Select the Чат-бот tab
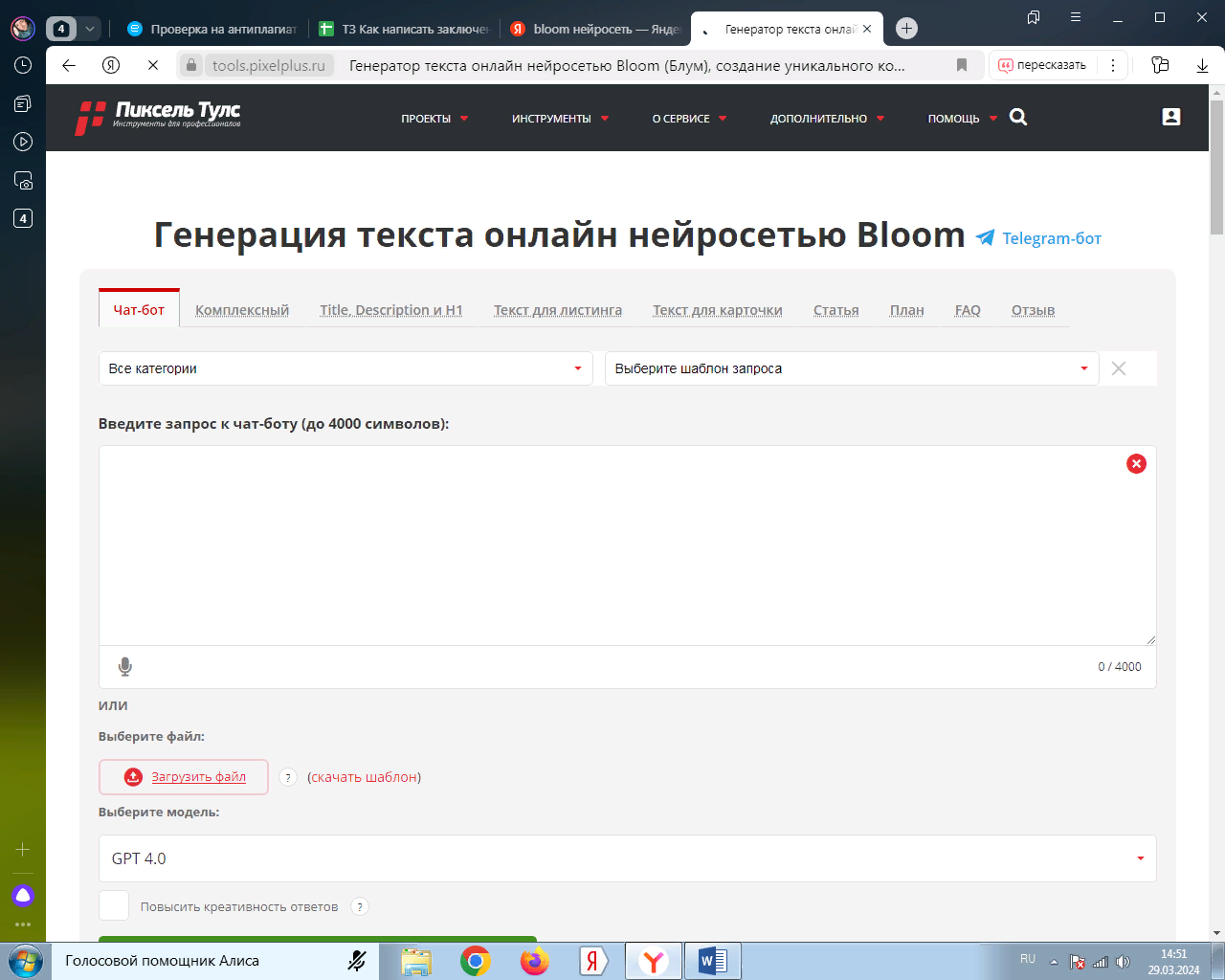The width and height of the screenshot is (1225, 980). pyautogui.click(x=139, y=309)
